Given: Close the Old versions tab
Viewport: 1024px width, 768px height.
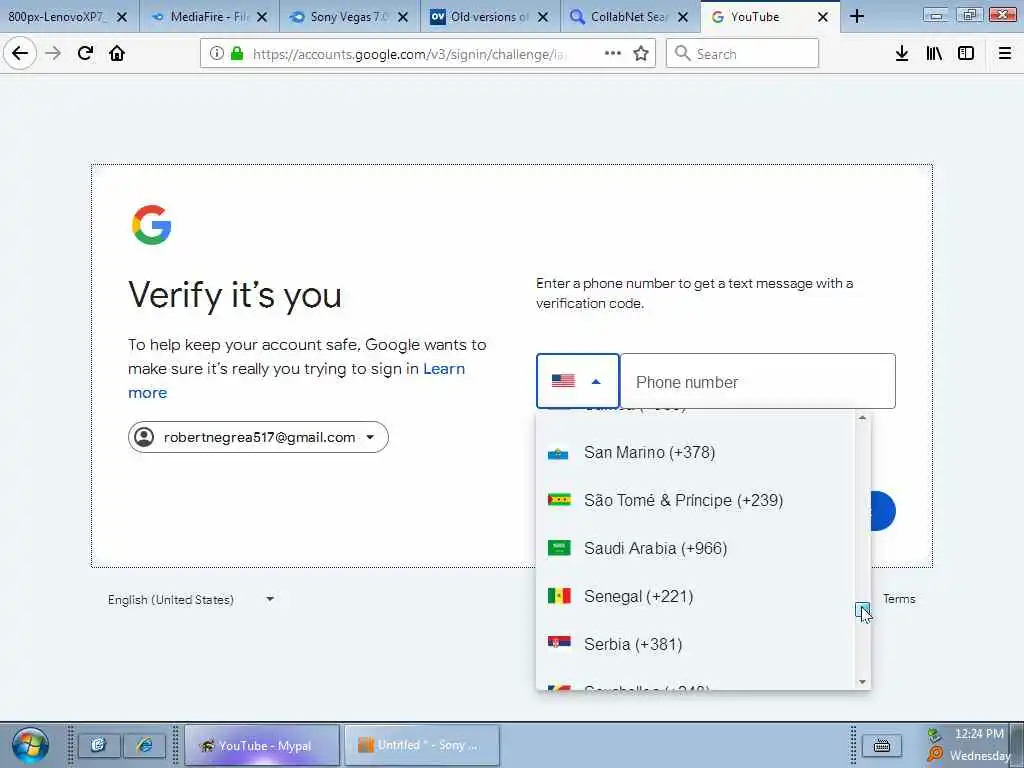Looking at the screenshot, I should [543, 17].
